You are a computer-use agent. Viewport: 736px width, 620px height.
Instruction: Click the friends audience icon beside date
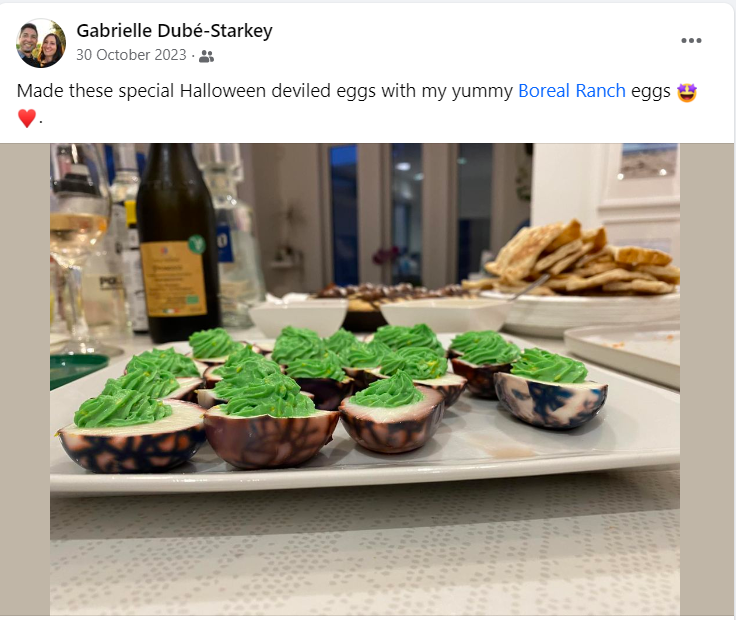point(207,56)
